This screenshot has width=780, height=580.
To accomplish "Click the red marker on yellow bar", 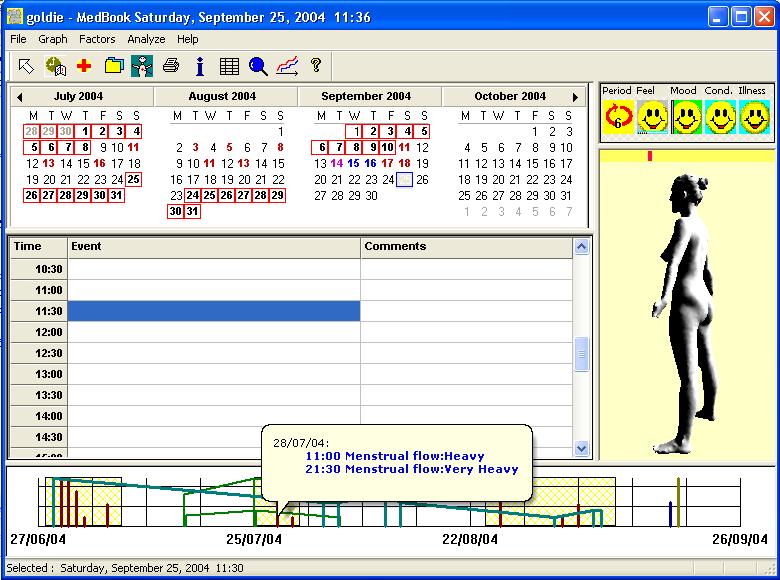I will [x=650, y=156].
